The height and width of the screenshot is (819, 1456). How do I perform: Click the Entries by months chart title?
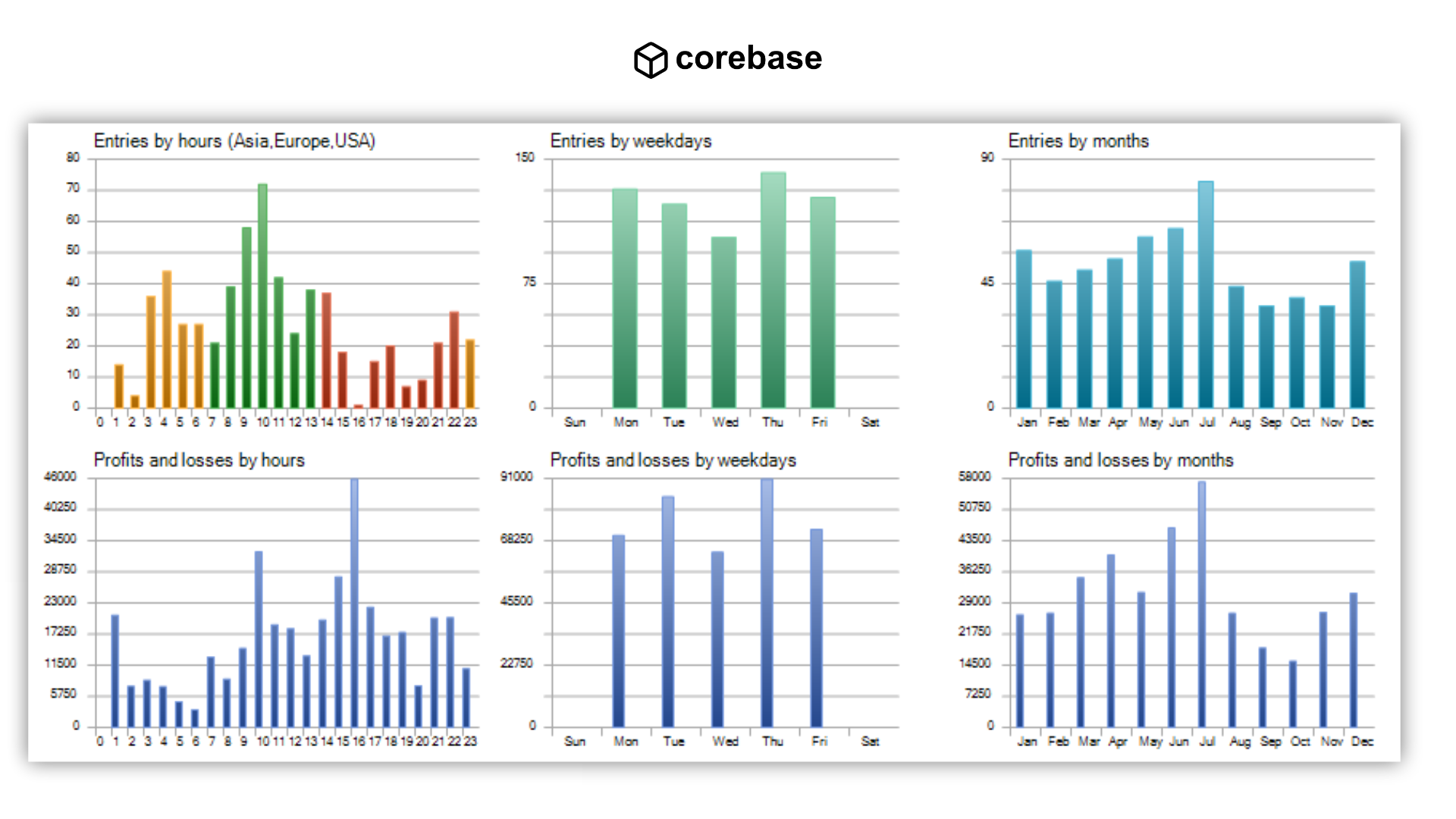(x=1078, y=141)
